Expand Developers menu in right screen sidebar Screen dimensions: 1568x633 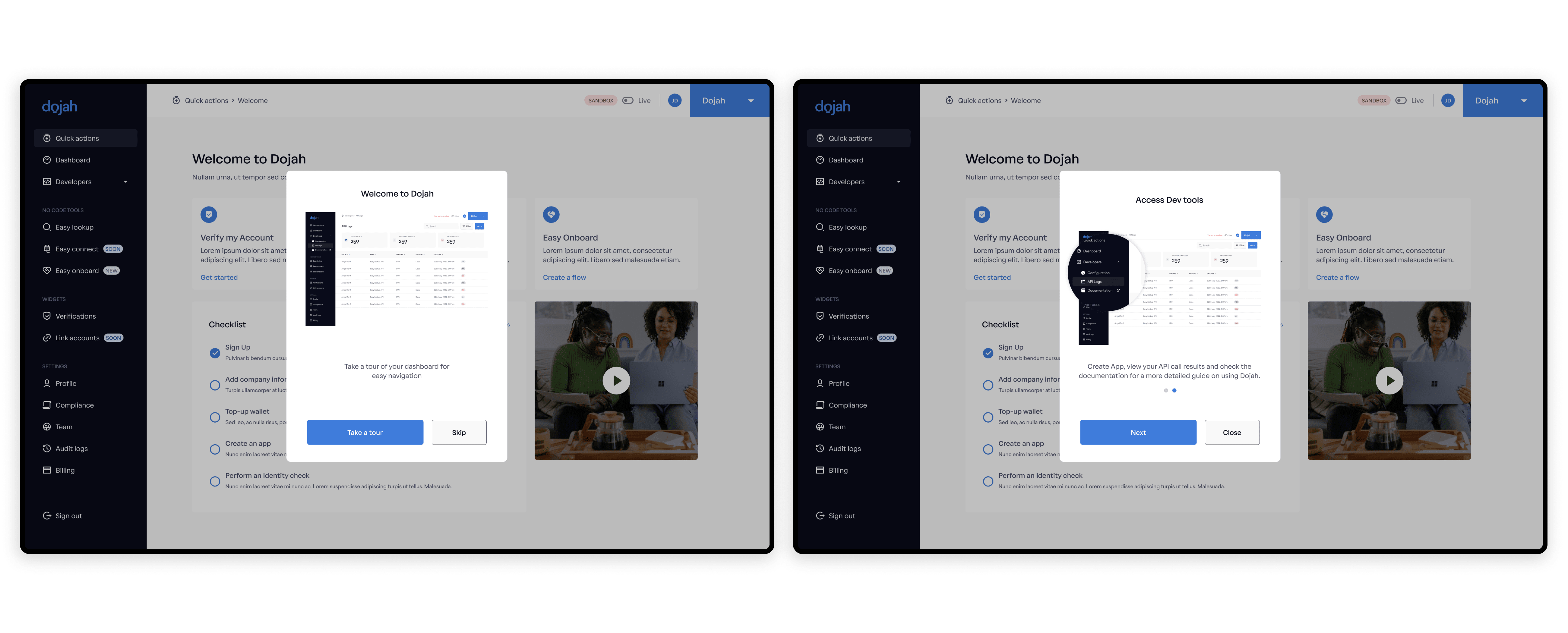pyautogui.click(x=859, y=182)
